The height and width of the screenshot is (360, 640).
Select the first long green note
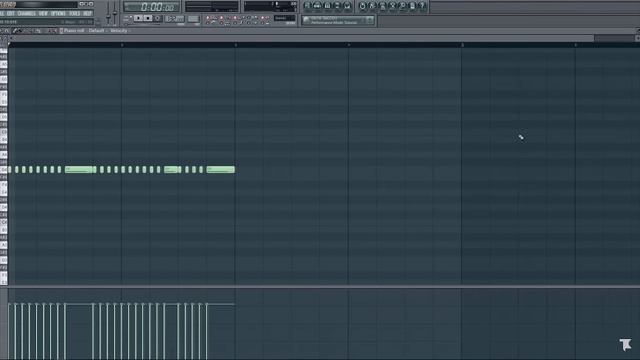[x=79, y=169]
